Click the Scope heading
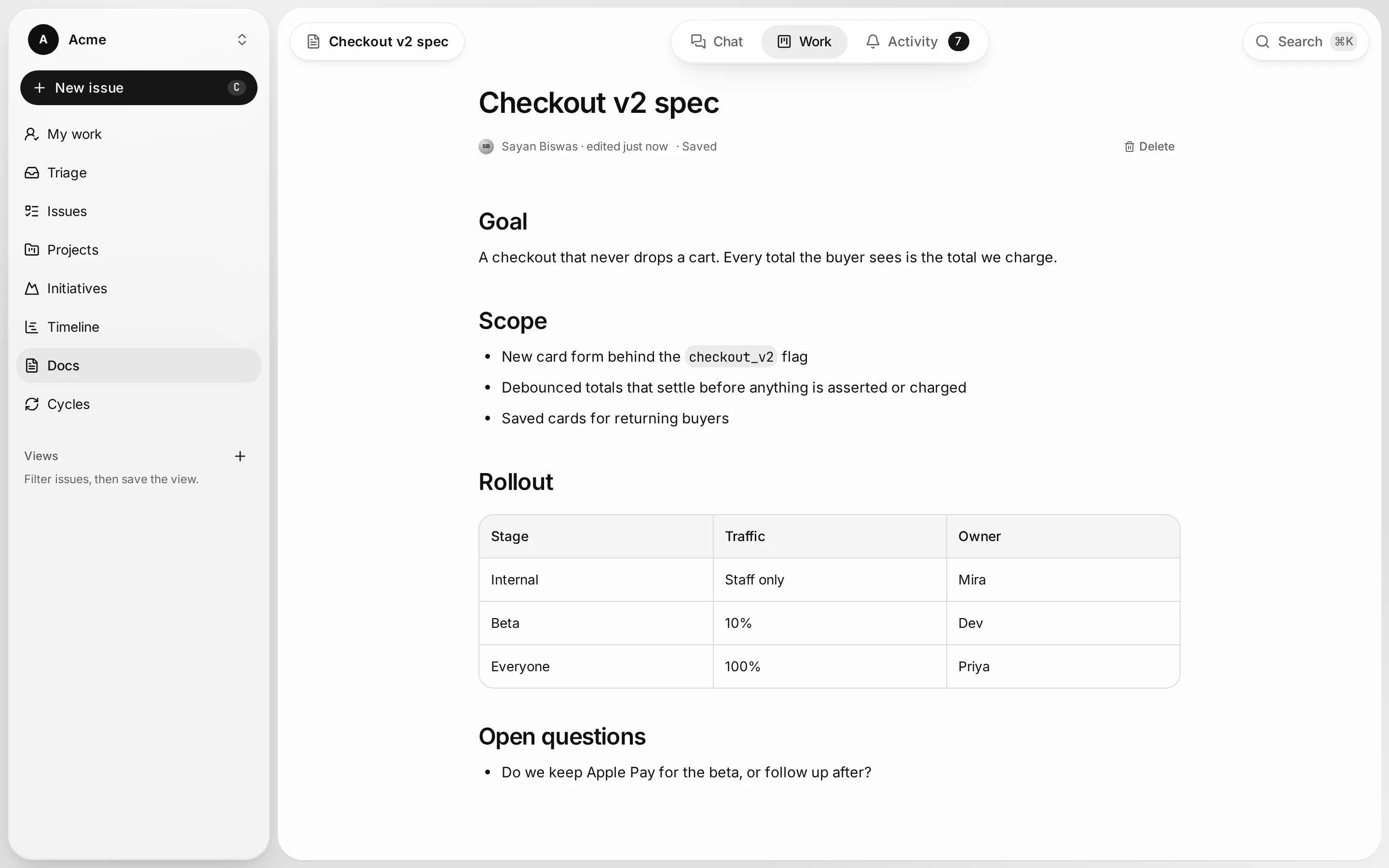Screen dimensions: 1389x868 (513, 321)
